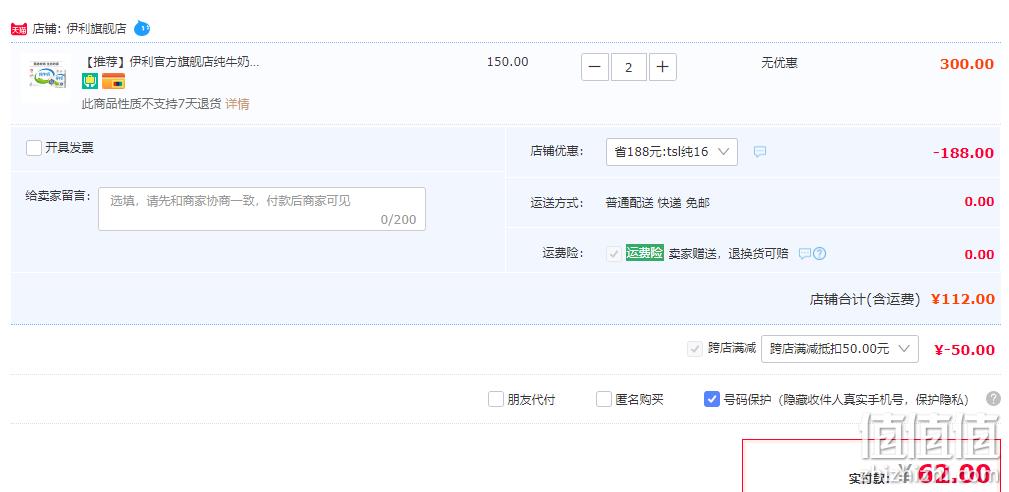The height and width of the screenshot is (492, 1009).
Task: Open the 跨店满减抵扣50.00元 dropdown
Action: click(x=840, y=349)
